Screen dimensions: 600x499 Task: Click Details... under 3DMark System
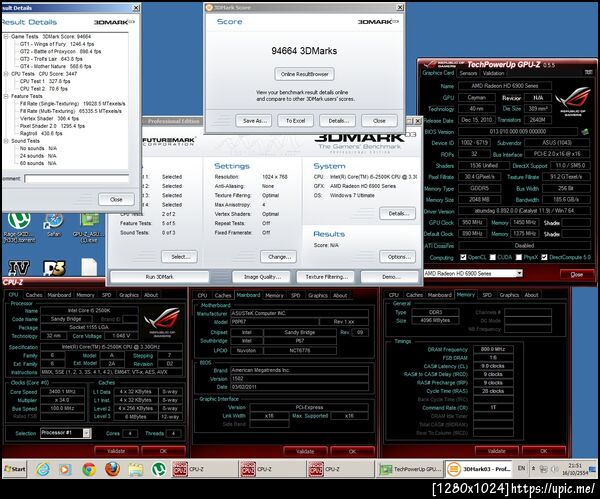click(398, 214)
